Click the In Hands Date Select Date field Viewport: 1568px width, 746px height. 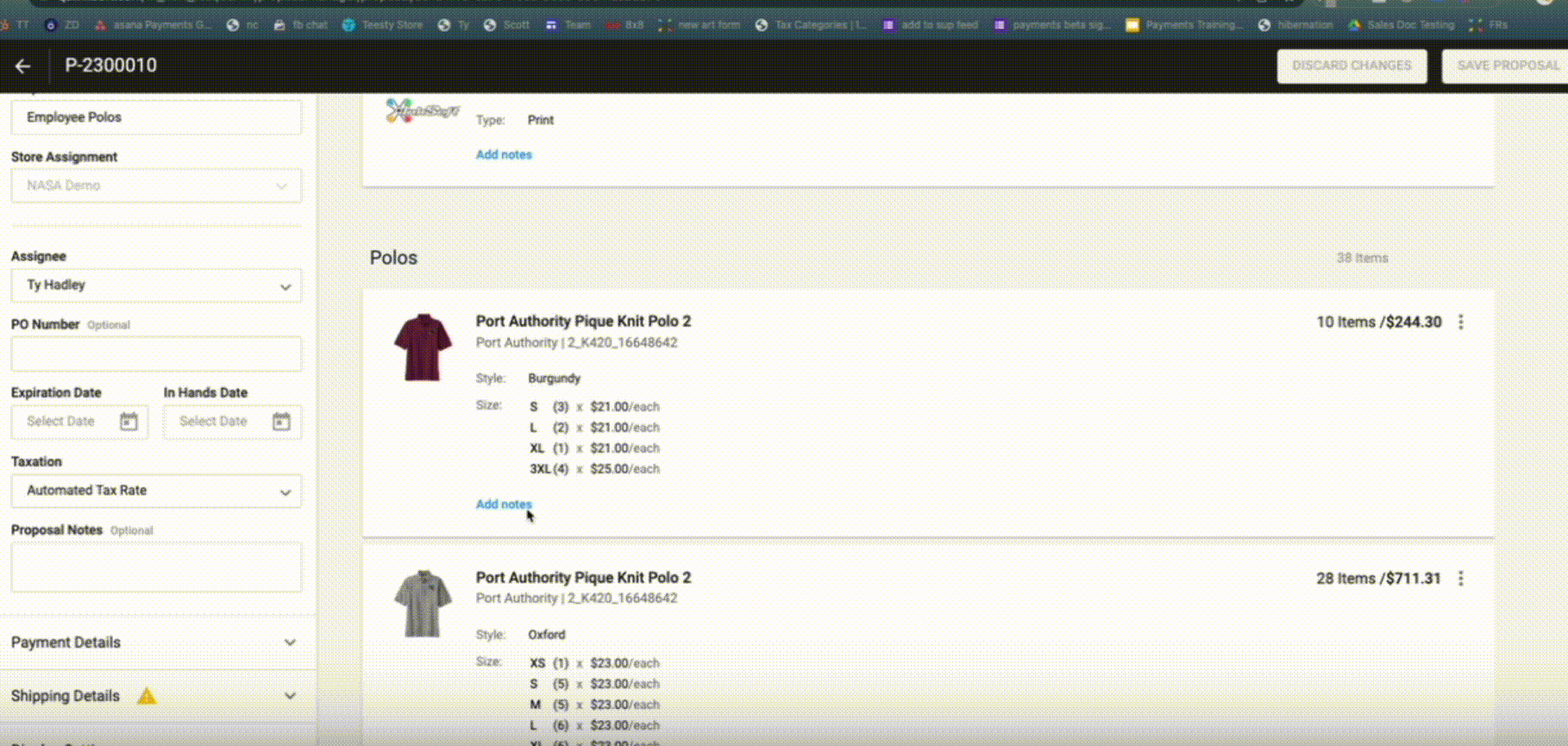tap(233, 422)
